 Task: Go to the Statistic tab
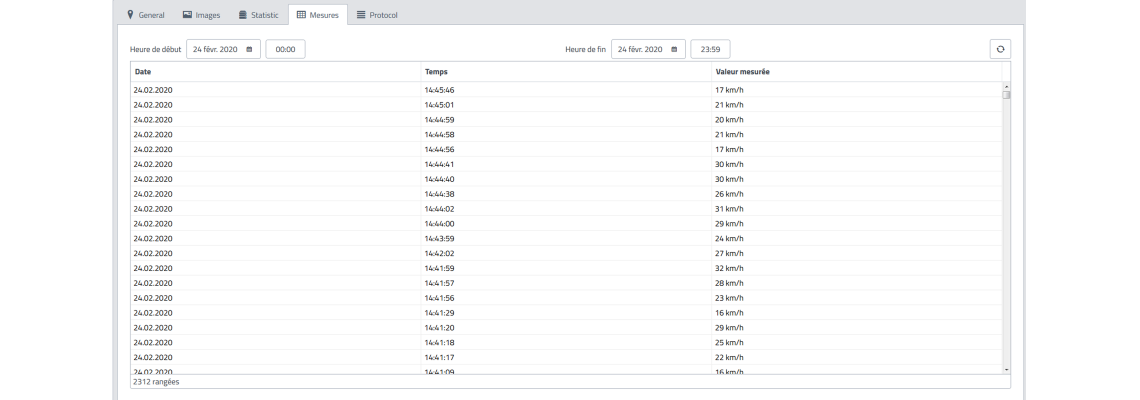click(x=257, y=15)
